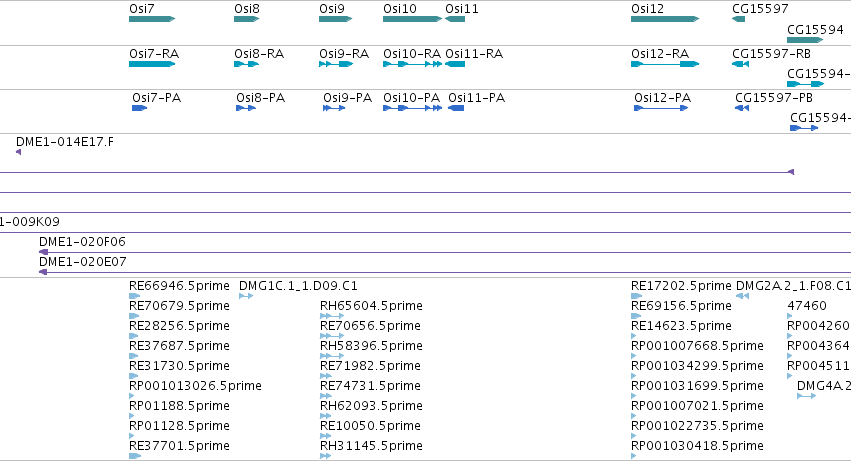Open the Osi12-PA protein label
851x461 pixels.
tap(663, 98)
